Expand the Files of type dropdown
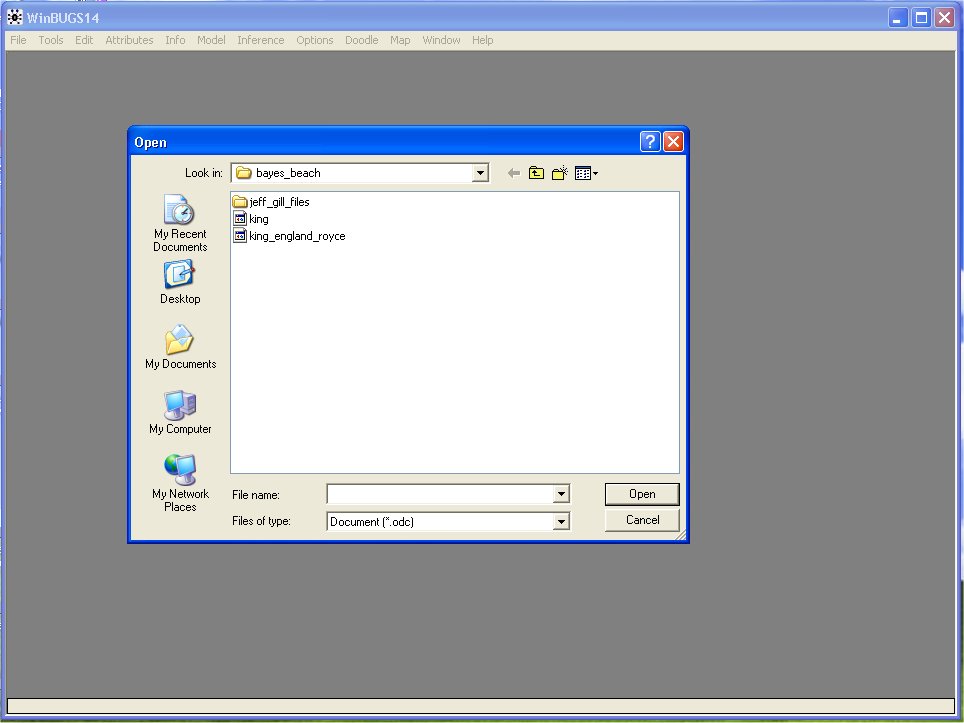 tap(561, 521)
